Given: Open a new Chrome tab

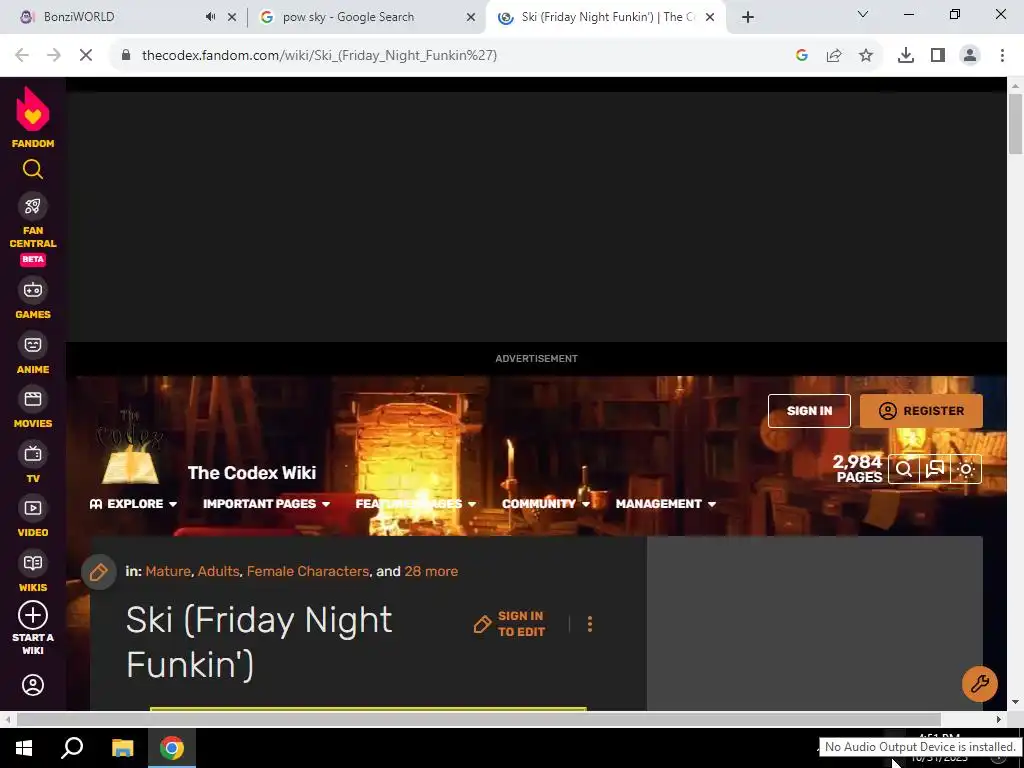Looking at the screenshot, I should pyautogui.click(x=748, y=18).
